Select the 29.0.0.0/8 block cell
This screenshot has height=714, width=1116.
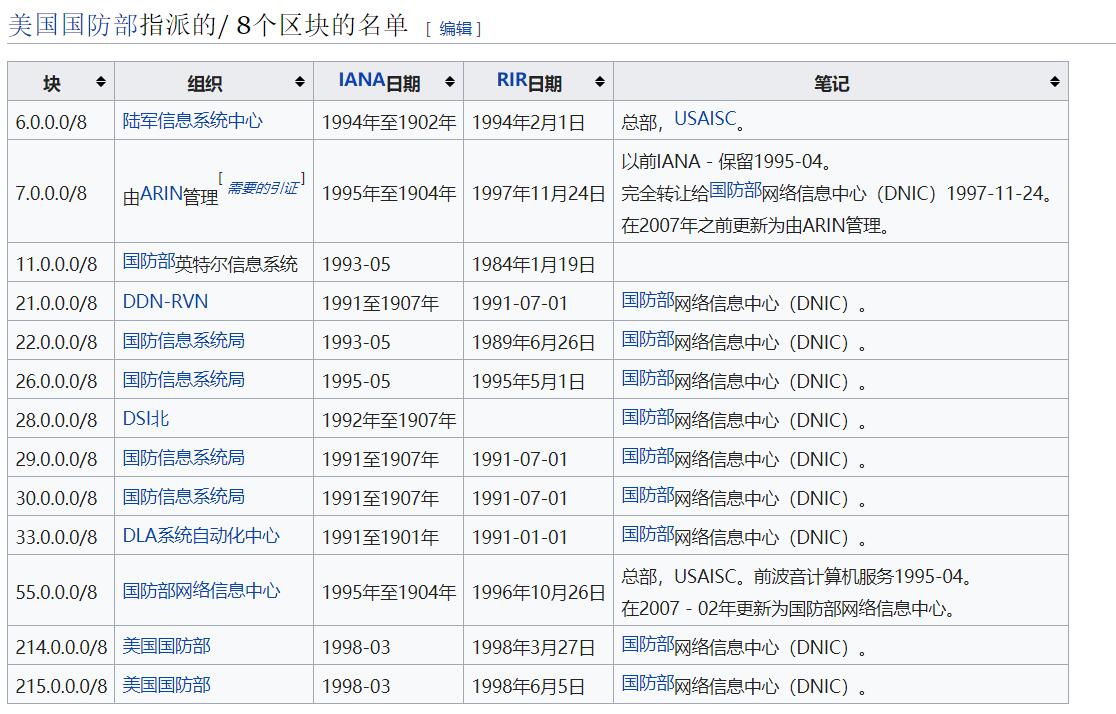pyautogui.click(x=61, y=458)
